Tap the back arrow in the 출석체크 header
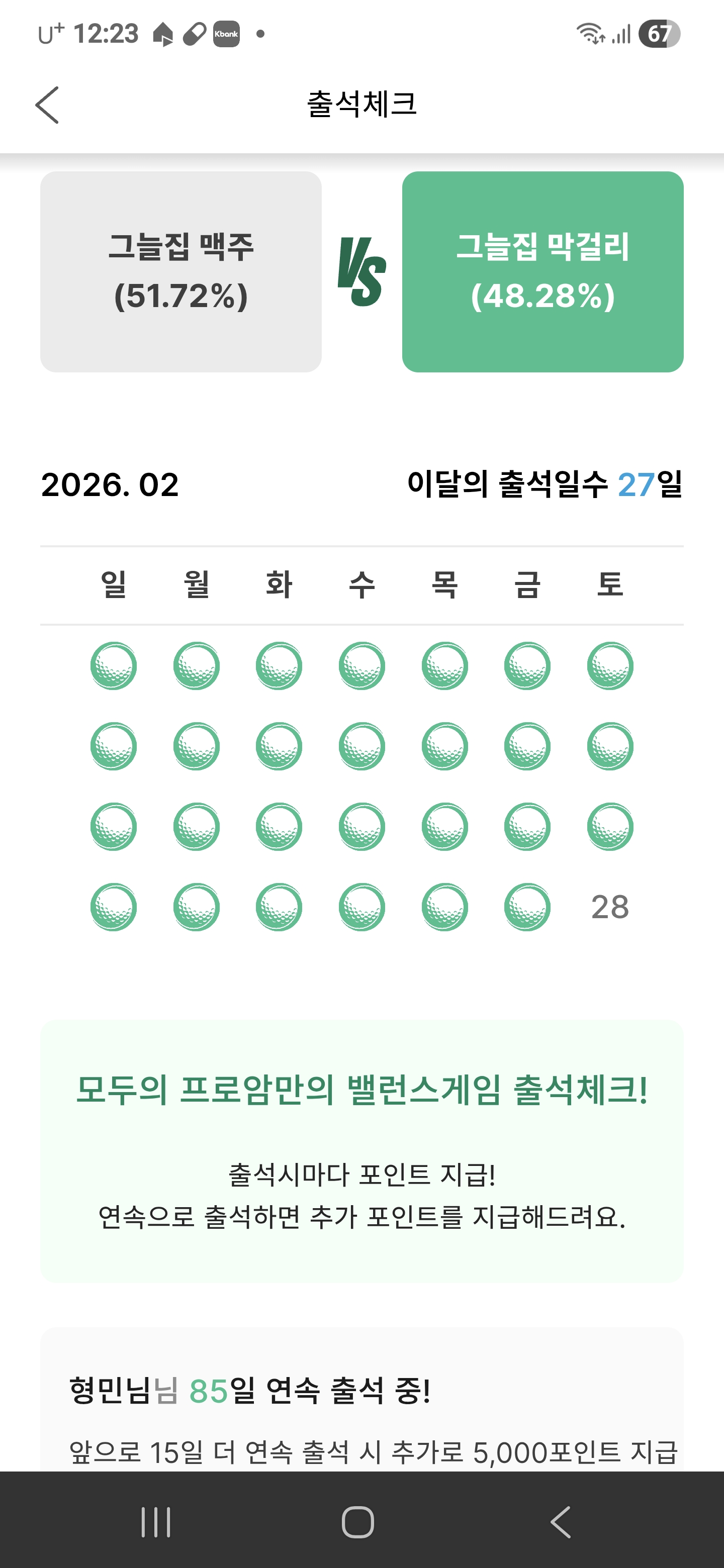Screen dimensions: 724x1568 coord(47,105)
